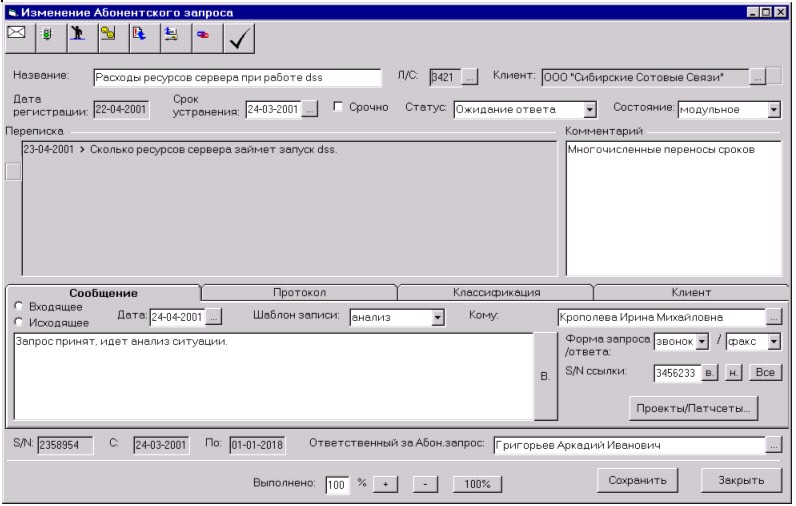Click the Все button next to S/N ссылки

765,373
